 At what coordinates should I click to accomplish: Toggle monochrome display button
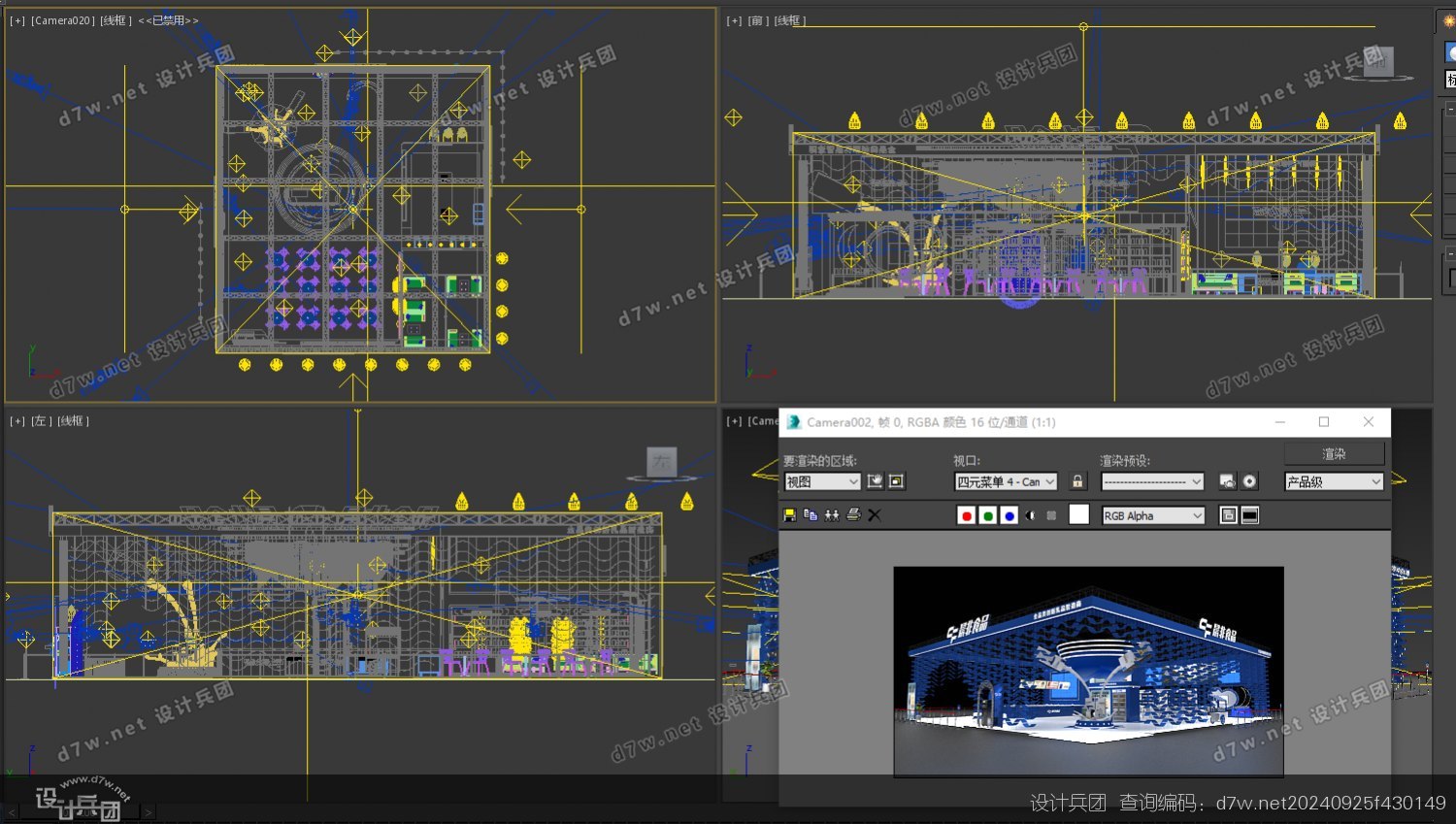click(1051, 515)
